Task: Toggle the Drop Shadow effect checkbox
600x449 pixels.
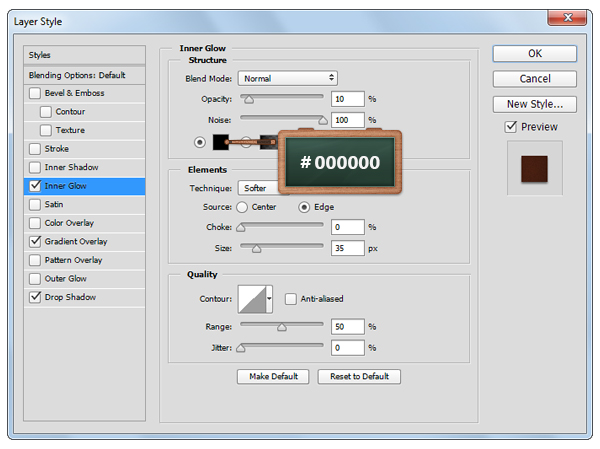Action: click(36, 297)
